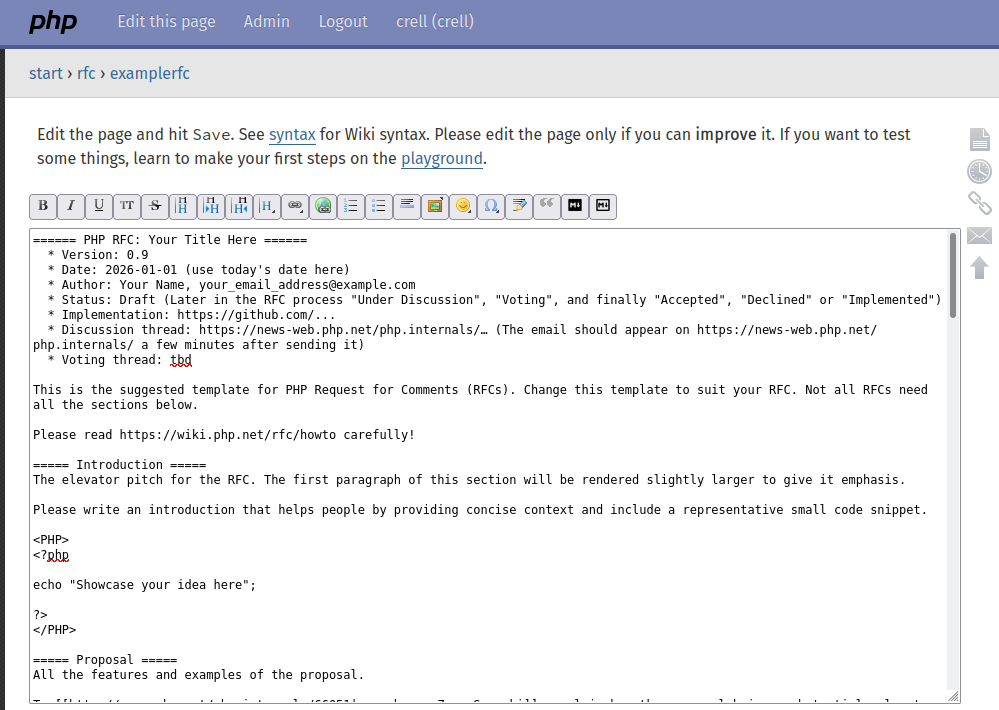This screenshot has width=999, height=710.
Task: Click the '* Implementation: https://github.com/...' line
Action: pyautogui.click(x=191, y=315)
